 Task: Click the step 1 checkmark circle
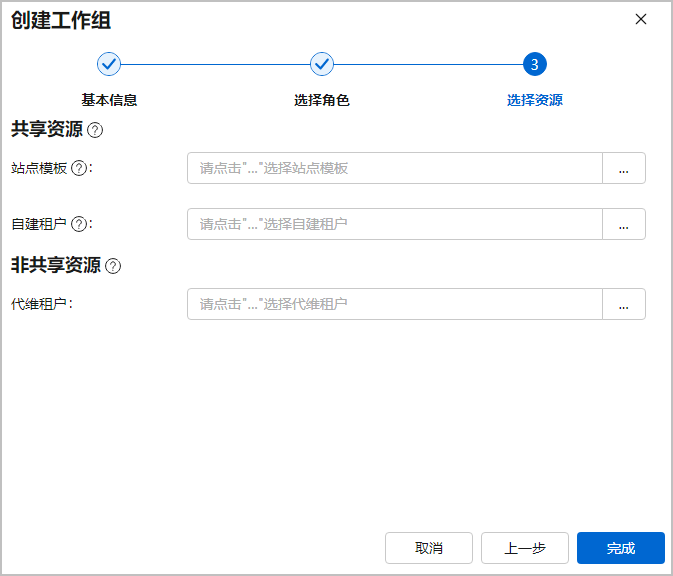109,64
